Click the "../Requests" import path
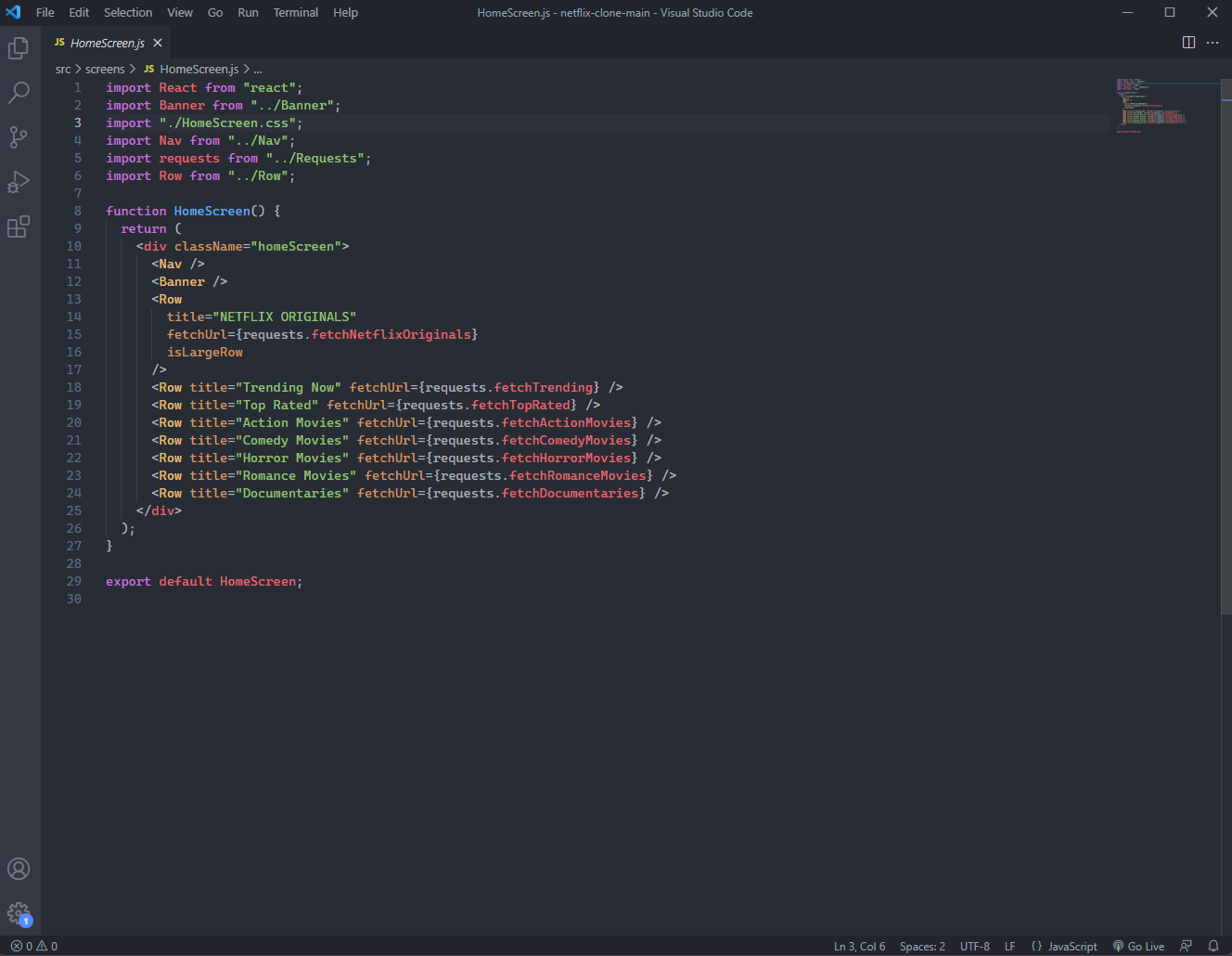The image size is (1232, 956). click(x=315, y=158)
